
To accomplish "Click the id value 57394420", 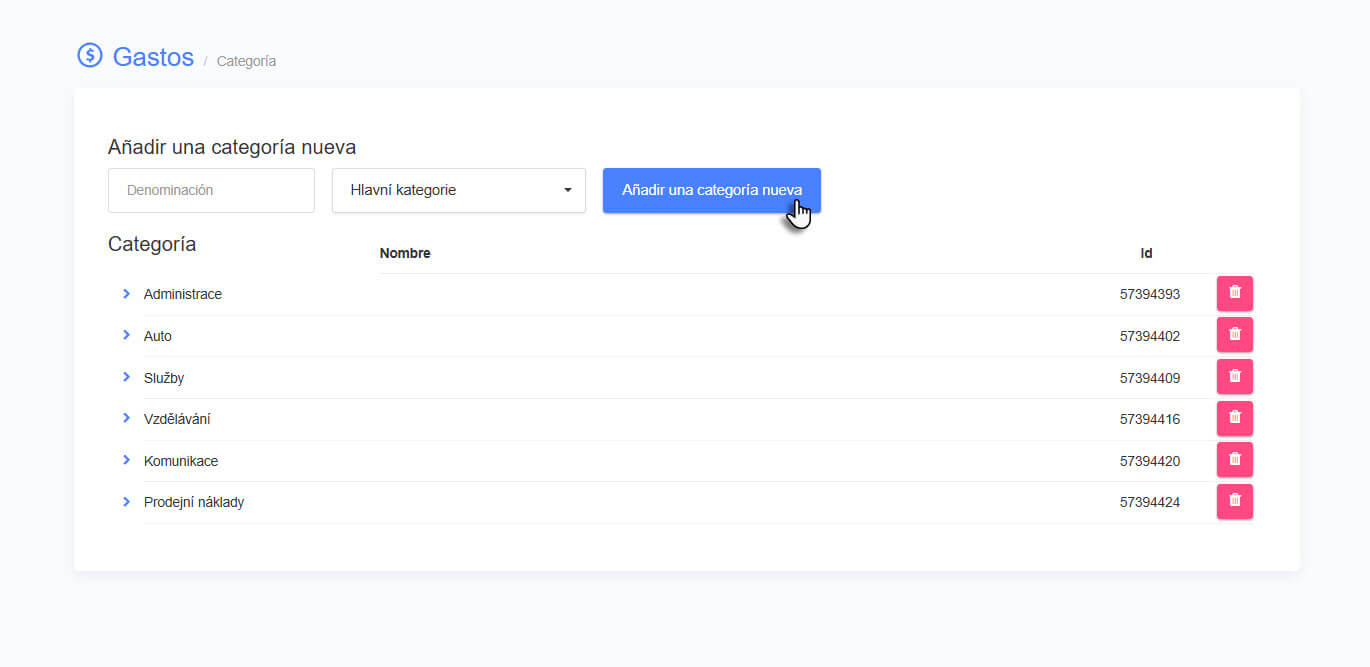I will pyautogui.click(x=1150, y=461).
